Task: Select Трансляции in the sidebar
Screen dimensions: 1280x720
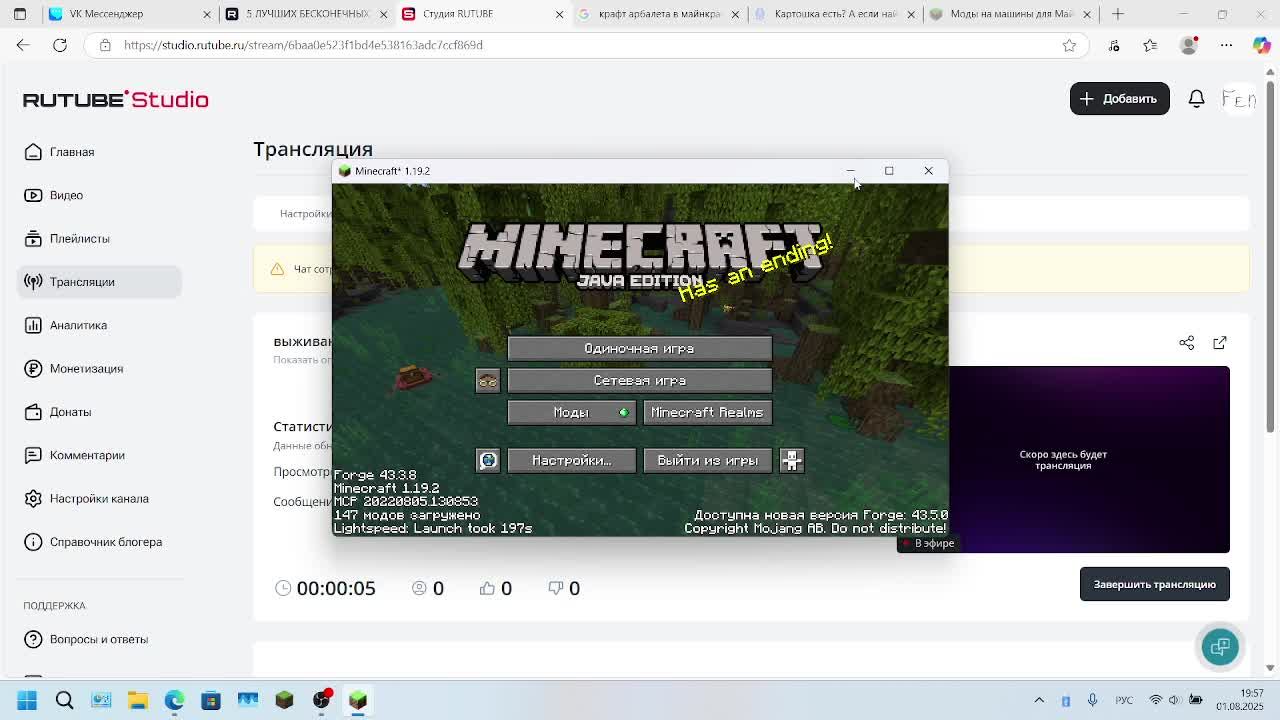Action: tap(99, 282)
